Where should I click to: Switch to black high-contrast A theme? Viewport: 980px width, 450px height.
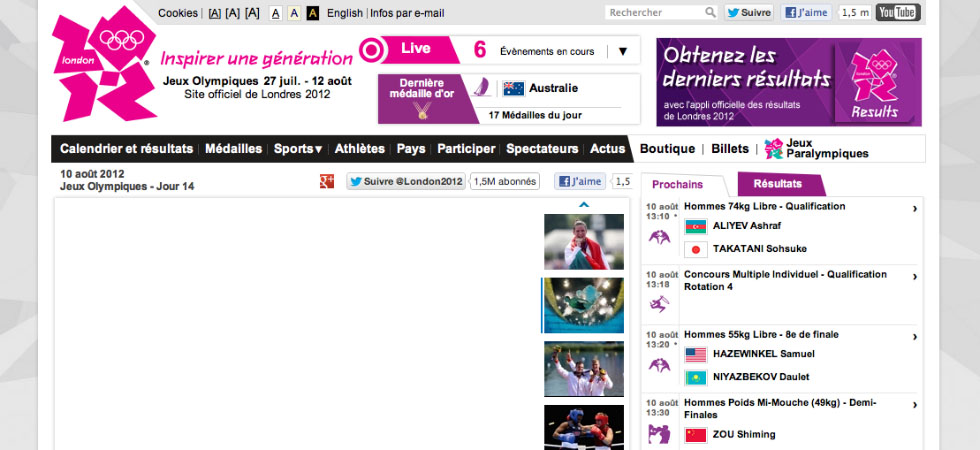(313, 13)
